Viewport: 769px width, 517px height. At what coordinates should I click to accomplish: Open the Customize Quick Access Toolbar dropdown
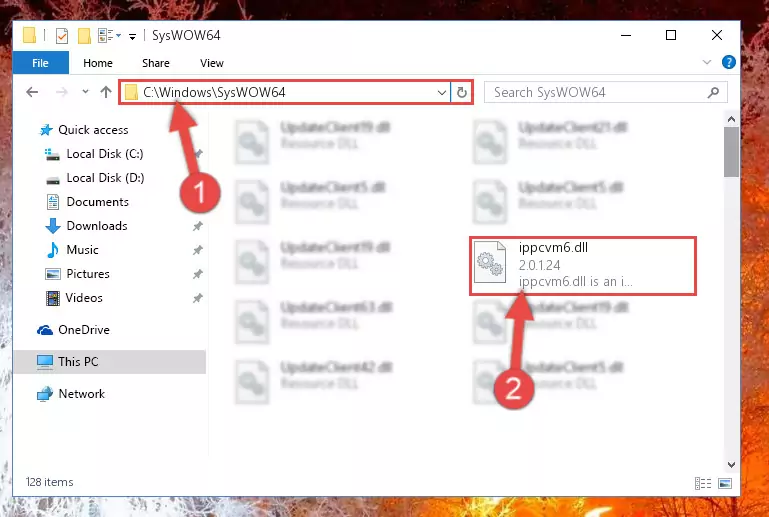pos(132,37)
